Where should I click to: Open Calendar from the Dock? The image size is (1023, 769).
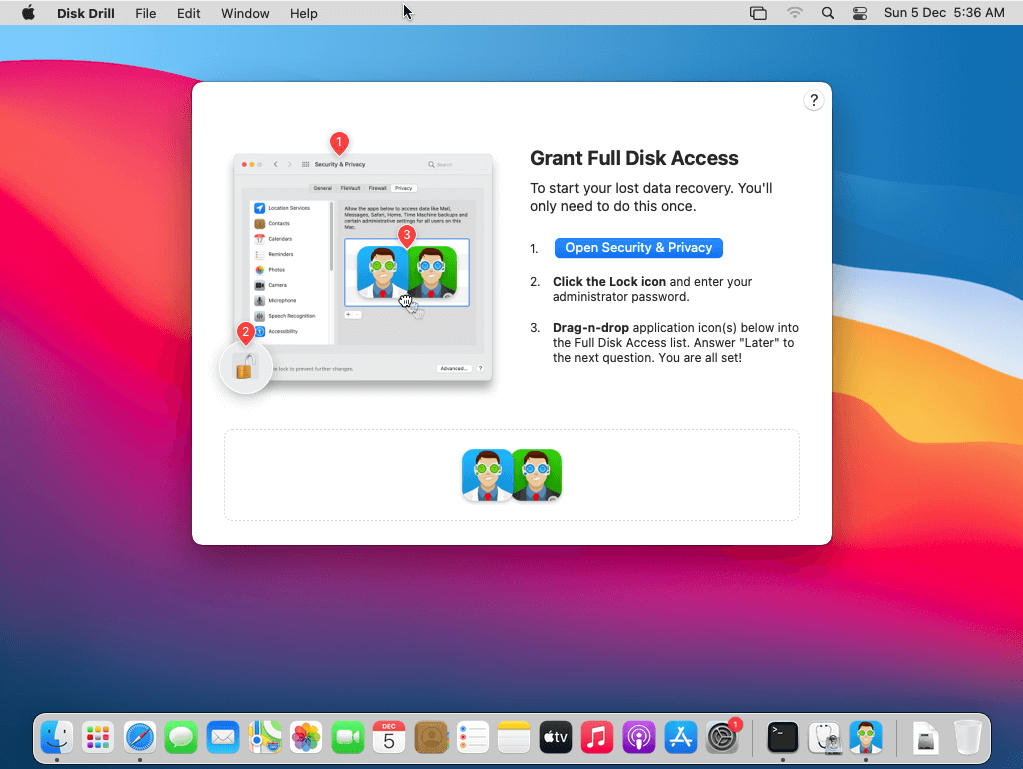point(389,738)
